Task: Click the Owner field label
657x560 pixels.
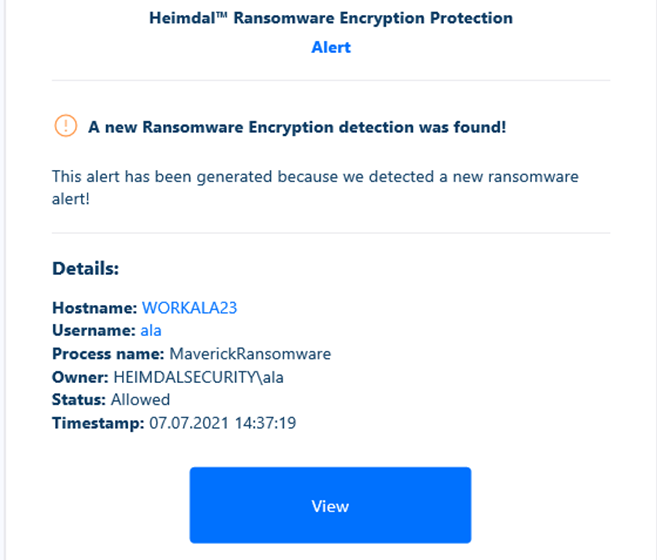Action: pyautogui.click(x=80, y=377)
